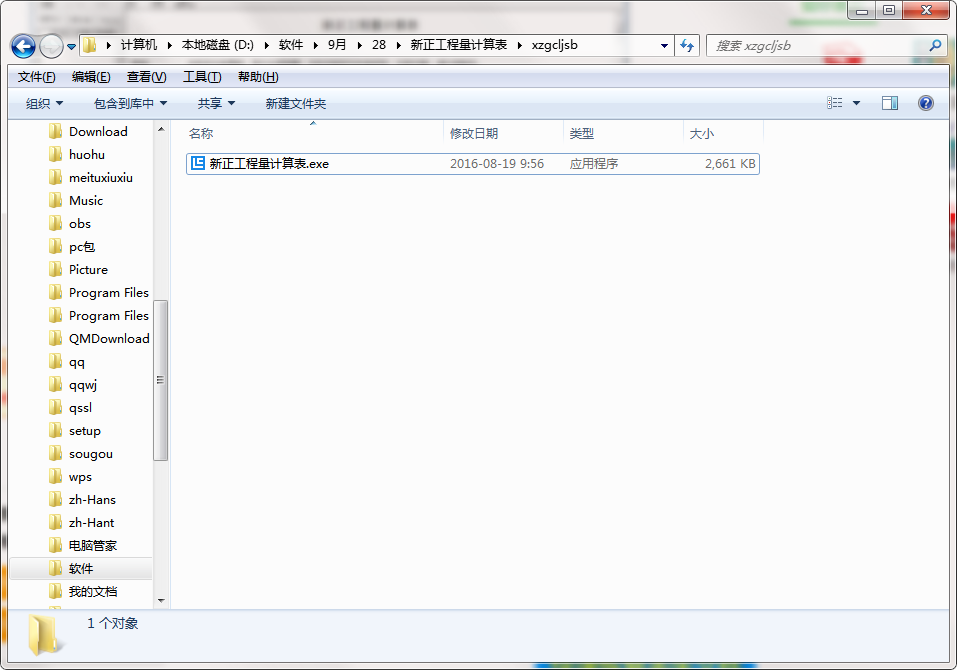Open the 编辑(E) menu
Screen dimensions: 957x670
(91, 77)
